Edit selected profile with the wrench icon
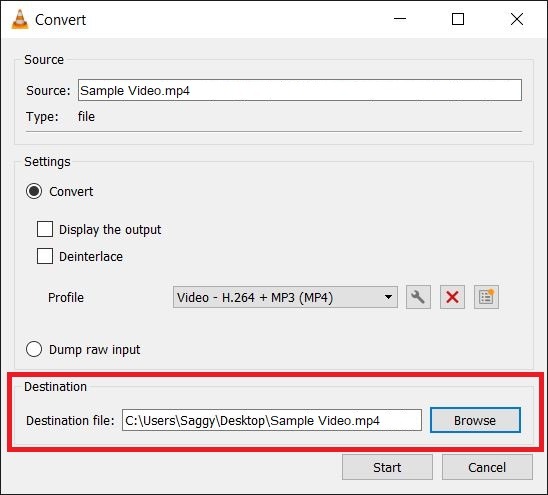548x495 pixels. click(418, 297)
